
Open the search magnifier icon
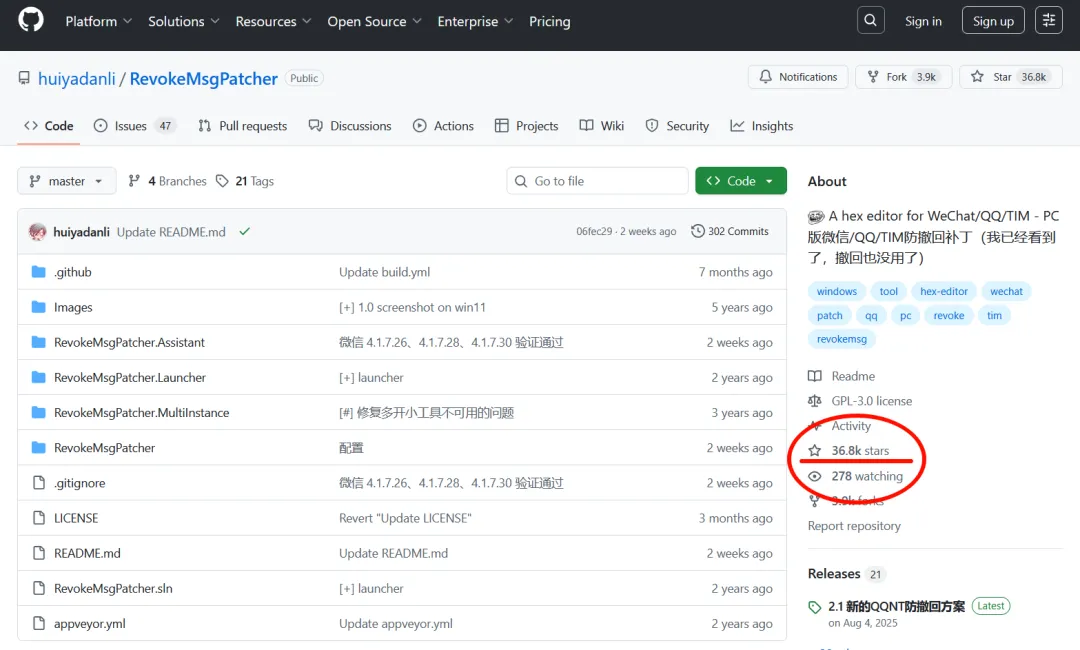pos(870,21)
